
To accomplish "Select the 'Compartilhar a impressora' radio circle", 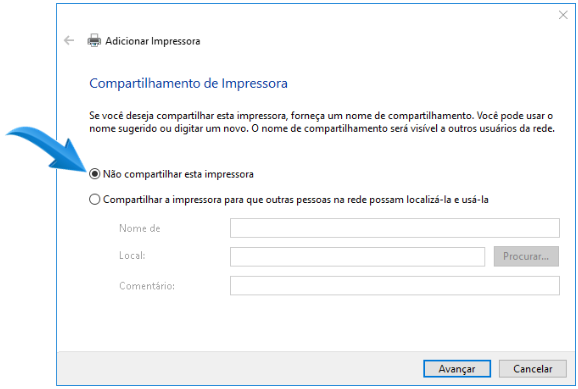I will point(95,199).
